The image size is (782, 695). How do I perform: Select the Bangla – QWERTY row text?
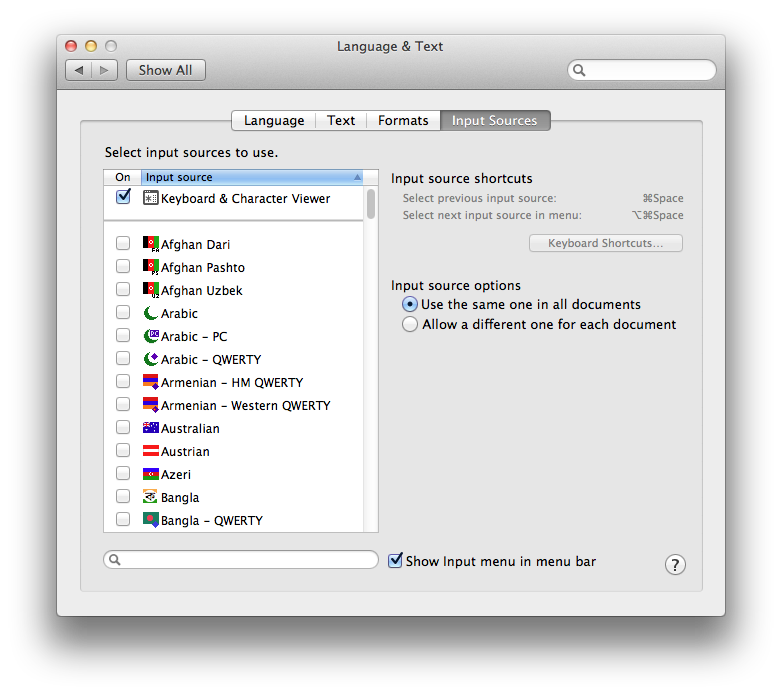click(x=211, y=521)
